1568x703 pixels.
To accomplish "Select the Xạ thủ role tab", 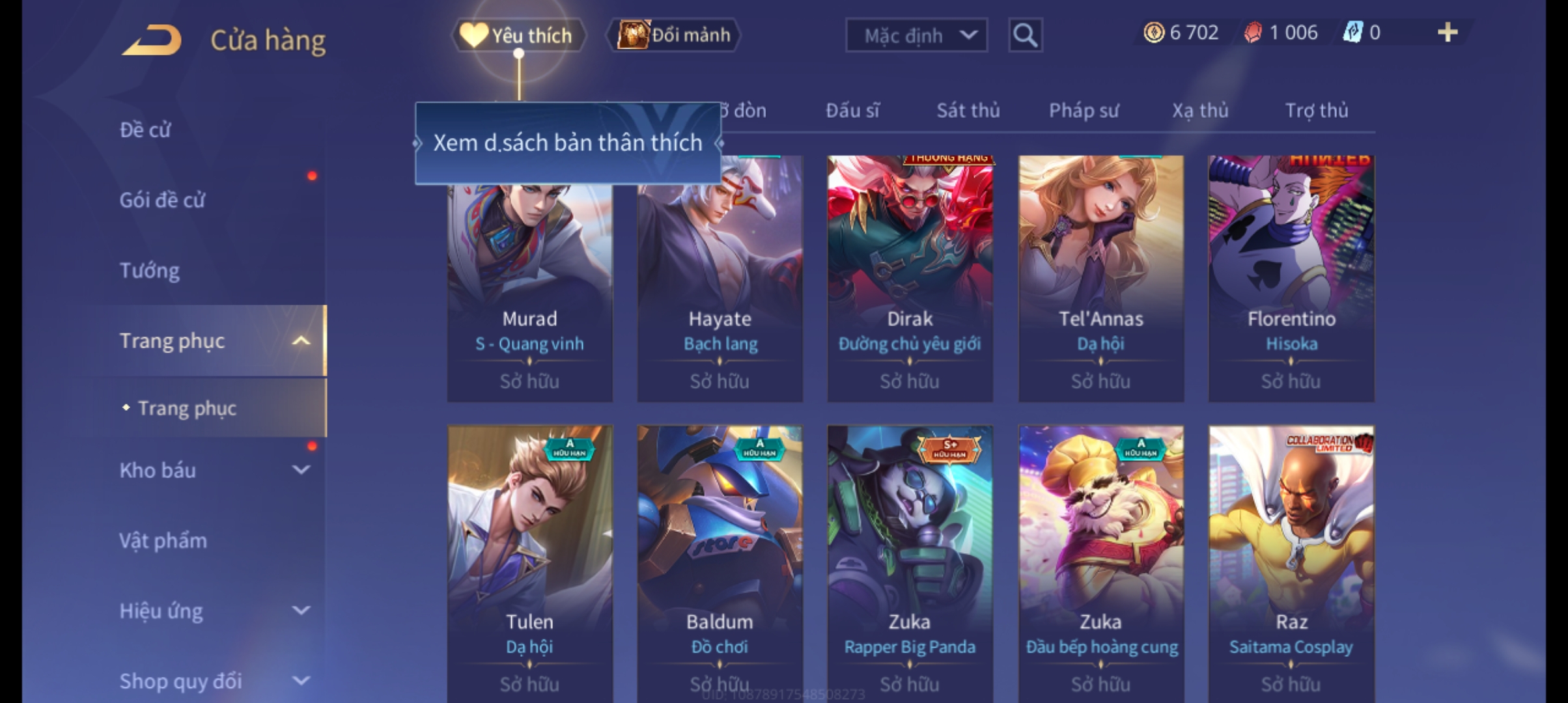I will click(x=1200, y=111).
